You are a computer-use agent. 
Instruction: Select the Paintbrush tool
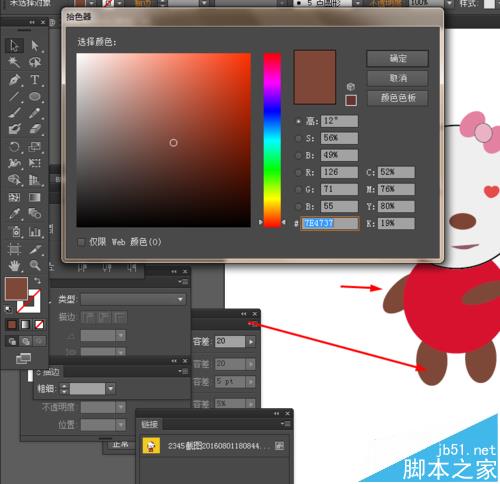14,113
